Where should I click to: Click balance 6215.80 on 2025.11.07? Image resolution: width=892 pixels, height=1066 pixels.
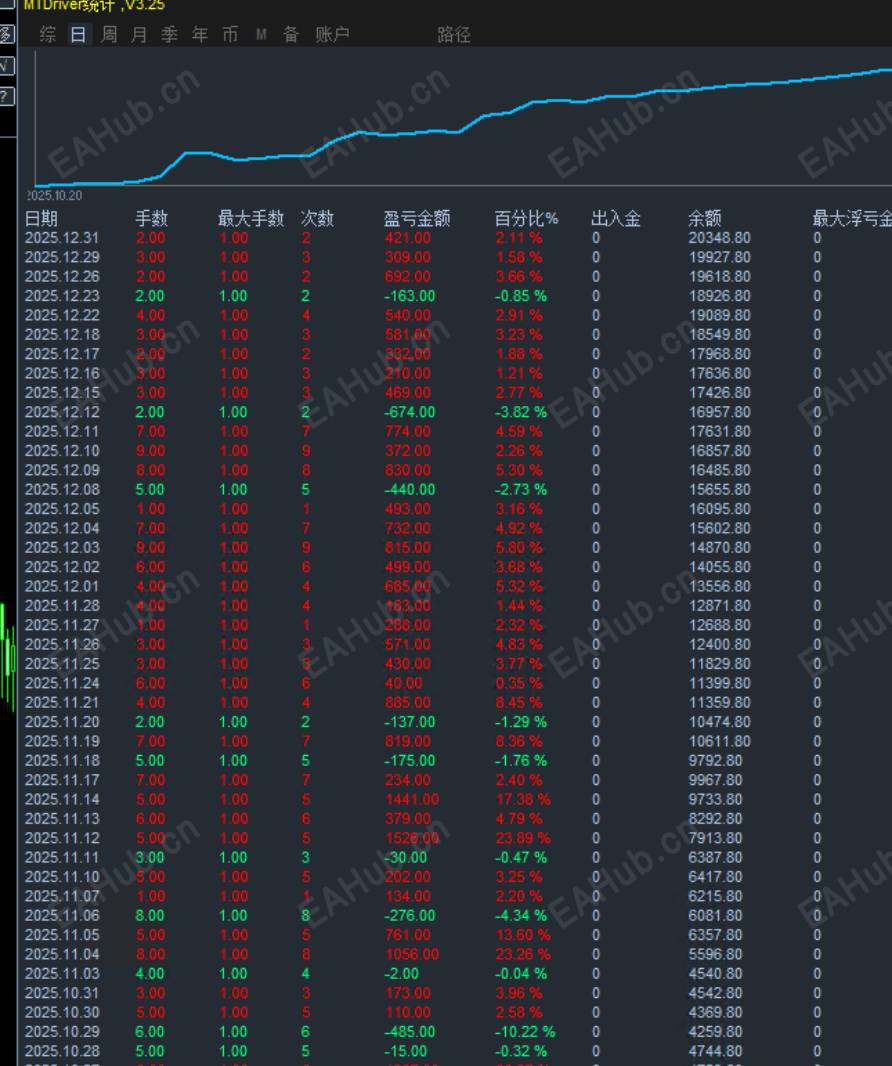tap(716, 896)
